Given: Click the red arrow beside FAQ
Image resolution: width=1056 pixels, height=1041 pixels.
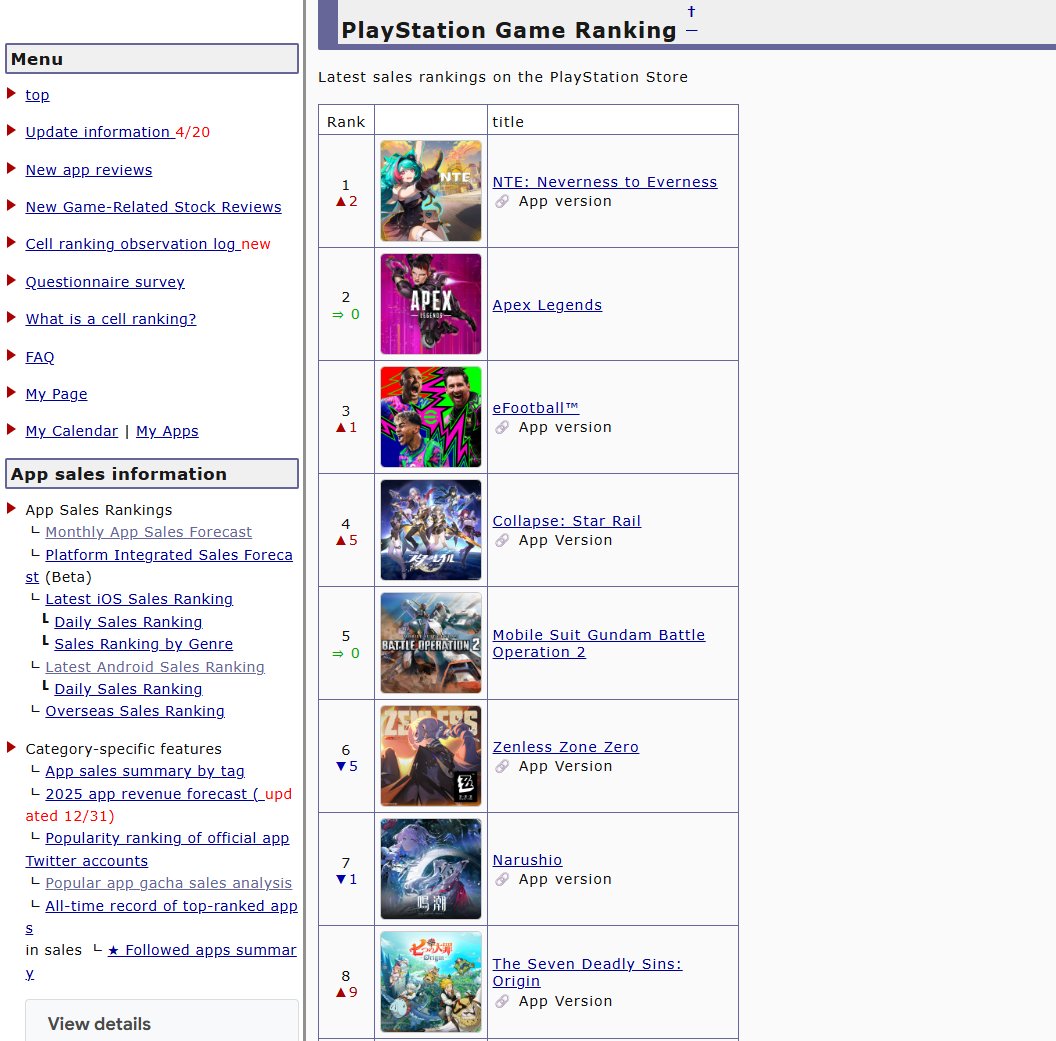Looking at the screenshot, I should click(11, 355).
